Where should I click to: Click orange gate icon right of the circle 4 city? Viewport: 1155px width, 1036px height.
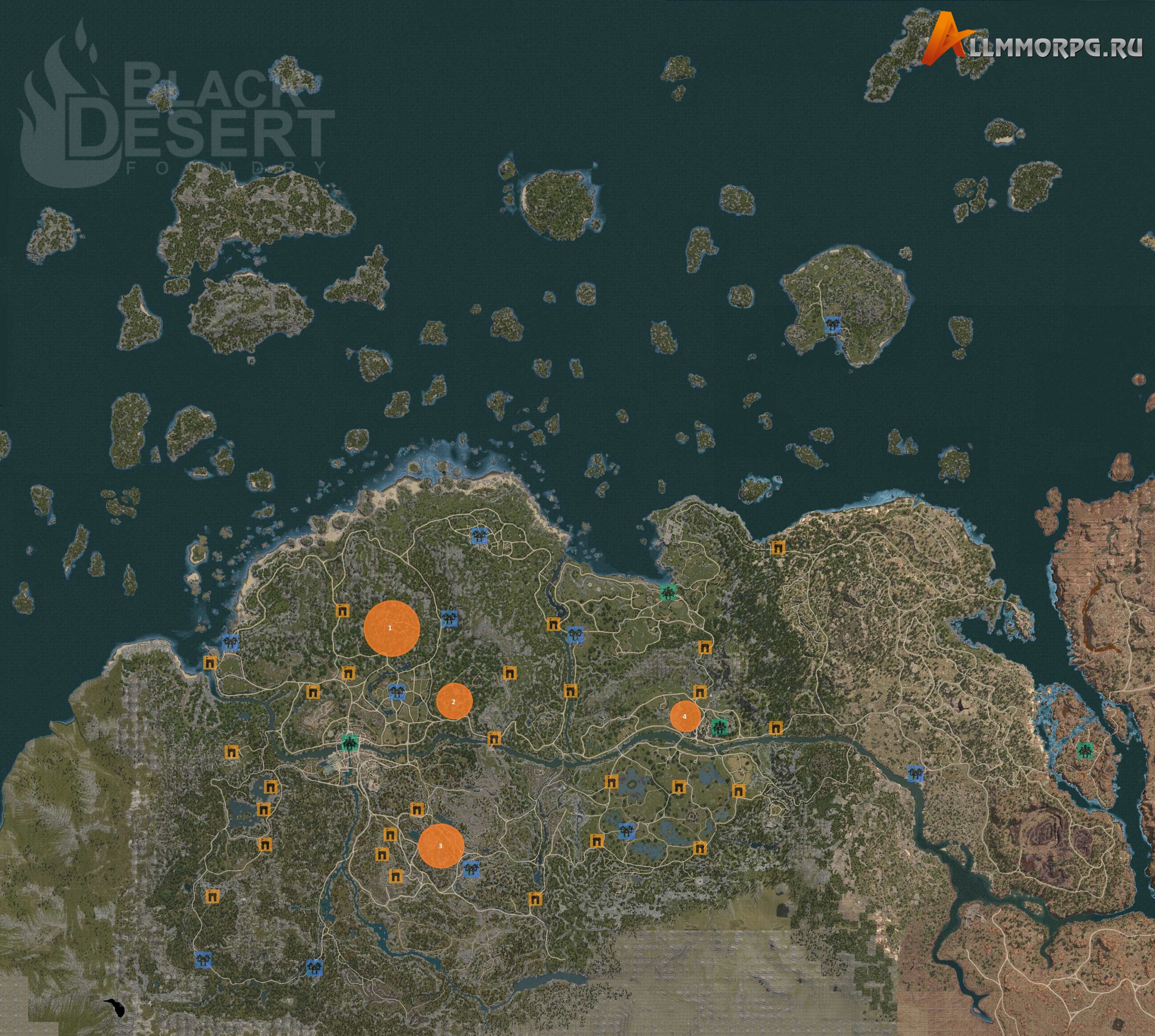point(775,727)
